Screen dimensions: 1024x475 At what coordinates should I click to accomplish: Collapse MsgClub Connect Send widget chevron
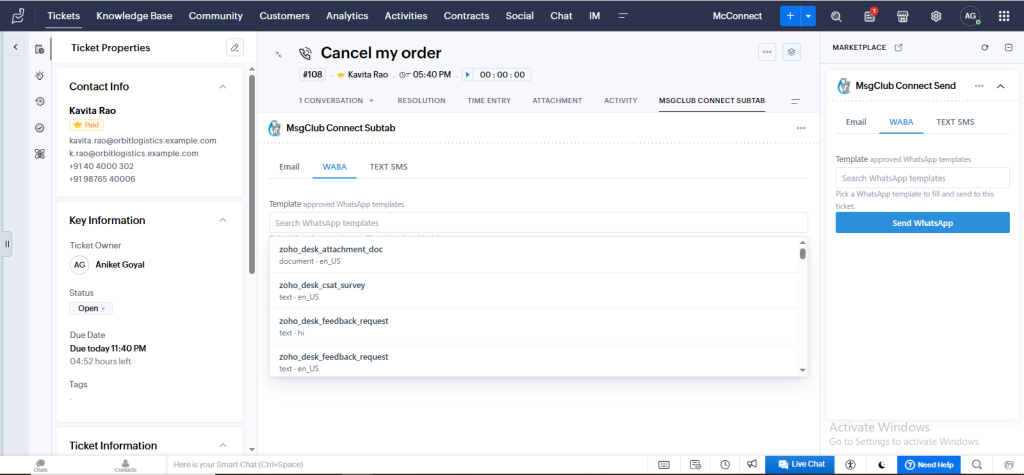click(x=1000, y=86)
